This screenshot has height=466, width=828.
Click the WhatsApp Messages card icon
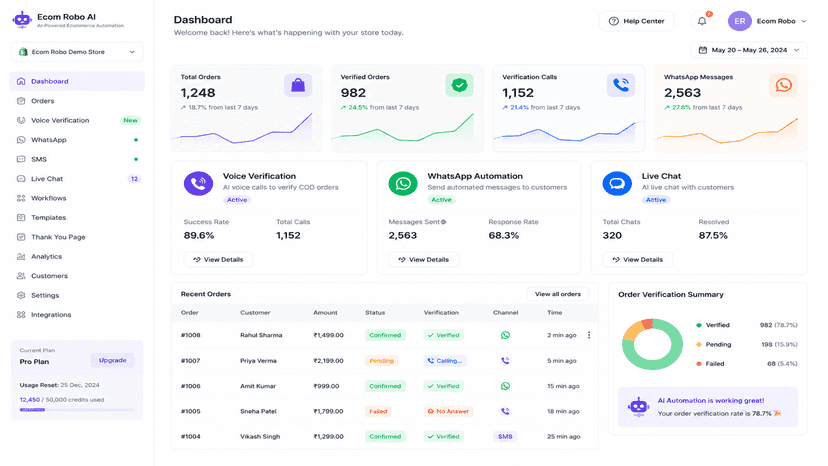coord(783,85)
